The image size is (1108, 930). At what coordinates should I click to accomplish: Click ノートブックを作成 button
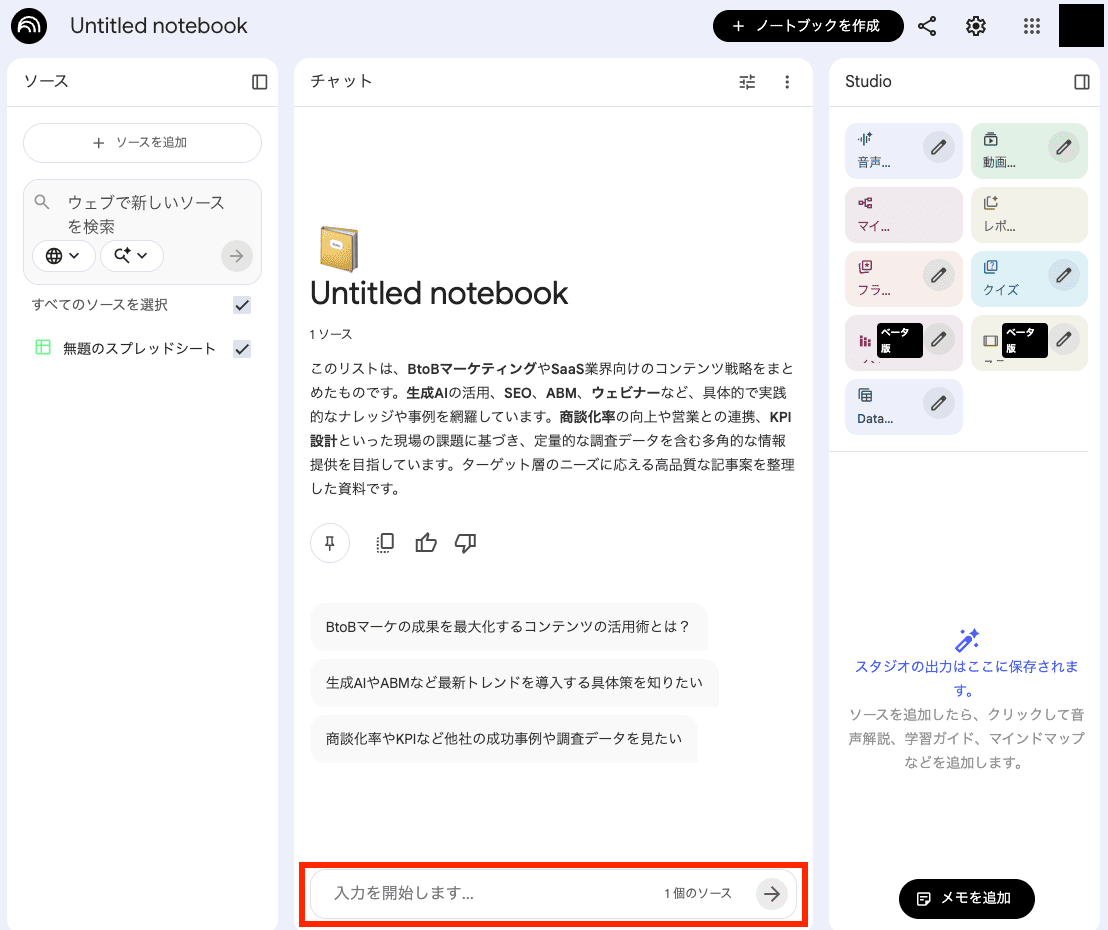pyautogui.click(x=807, y=26)
